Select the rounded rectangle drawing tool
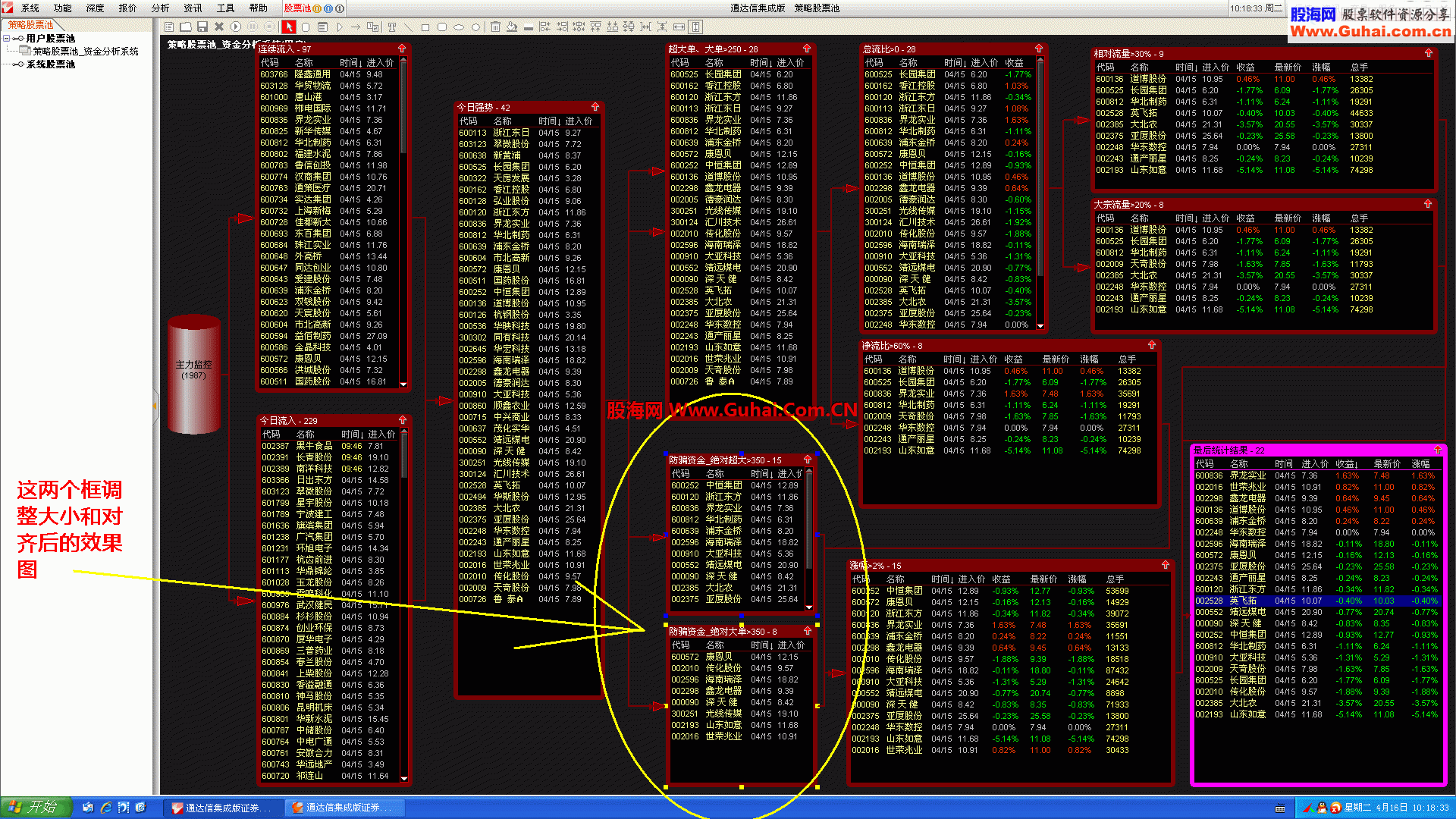Viewport: 1456px width, 819px height. point(441,27)
